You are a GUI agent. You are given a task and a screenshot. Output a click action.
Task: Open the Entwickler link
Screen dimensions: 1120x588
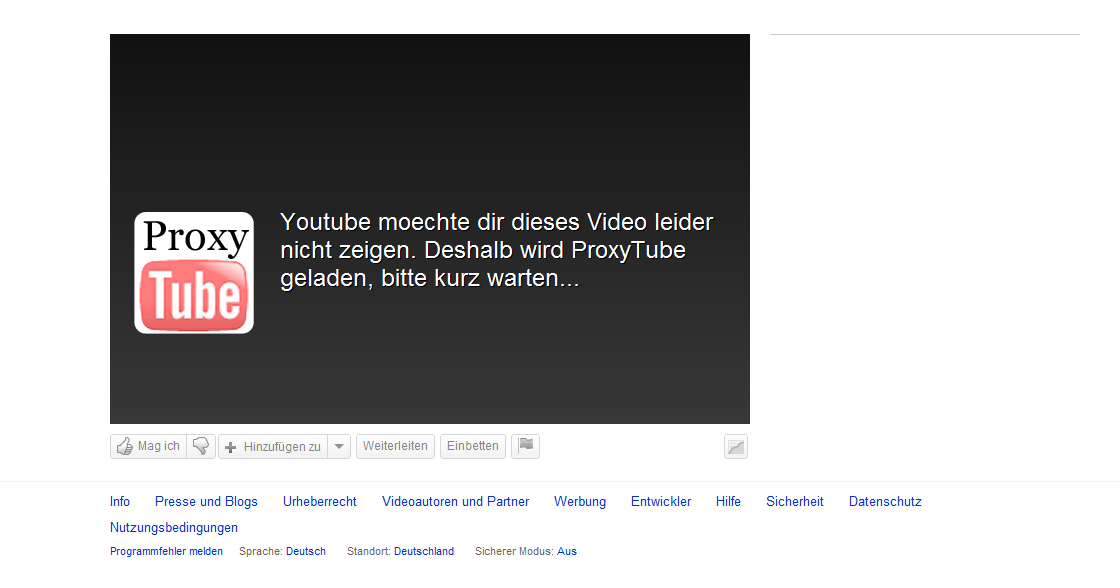[661, 502]
